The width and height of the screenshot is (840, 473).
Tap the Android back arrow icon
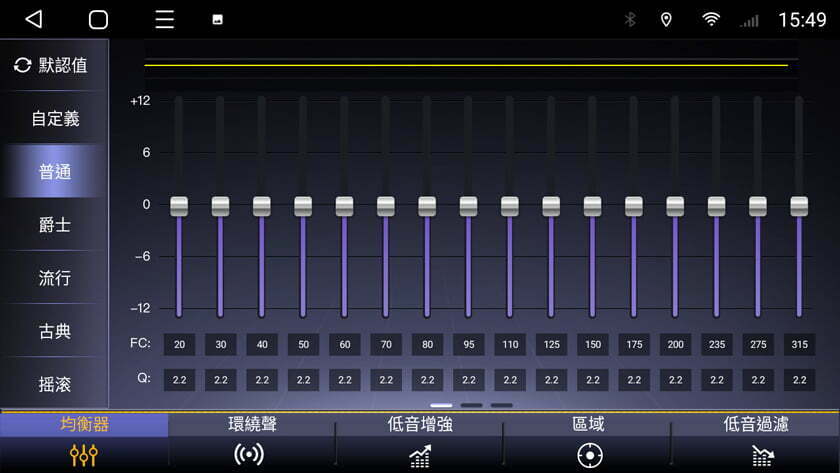click(x=34, y=20)
